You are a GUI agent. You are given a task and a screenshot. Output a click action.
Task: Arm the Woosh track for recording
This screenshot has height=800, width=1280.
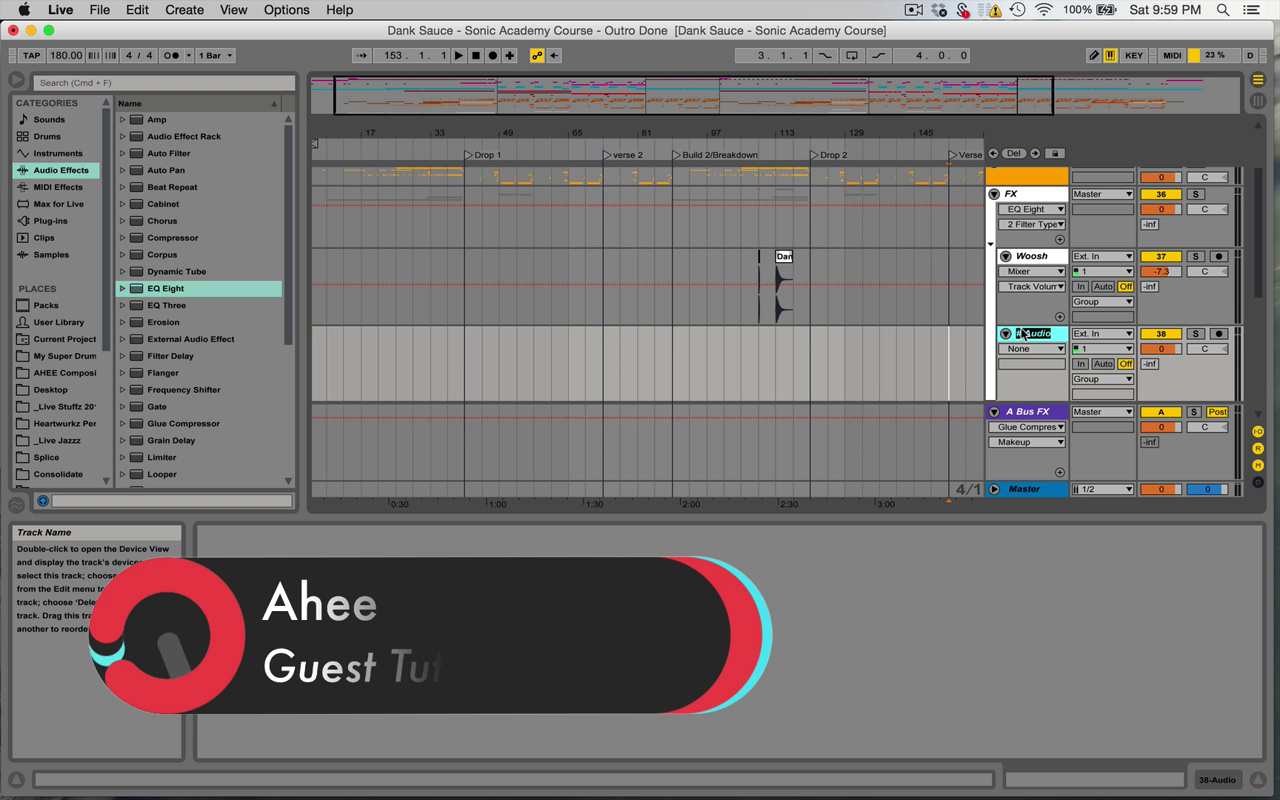coord(1218,257)
